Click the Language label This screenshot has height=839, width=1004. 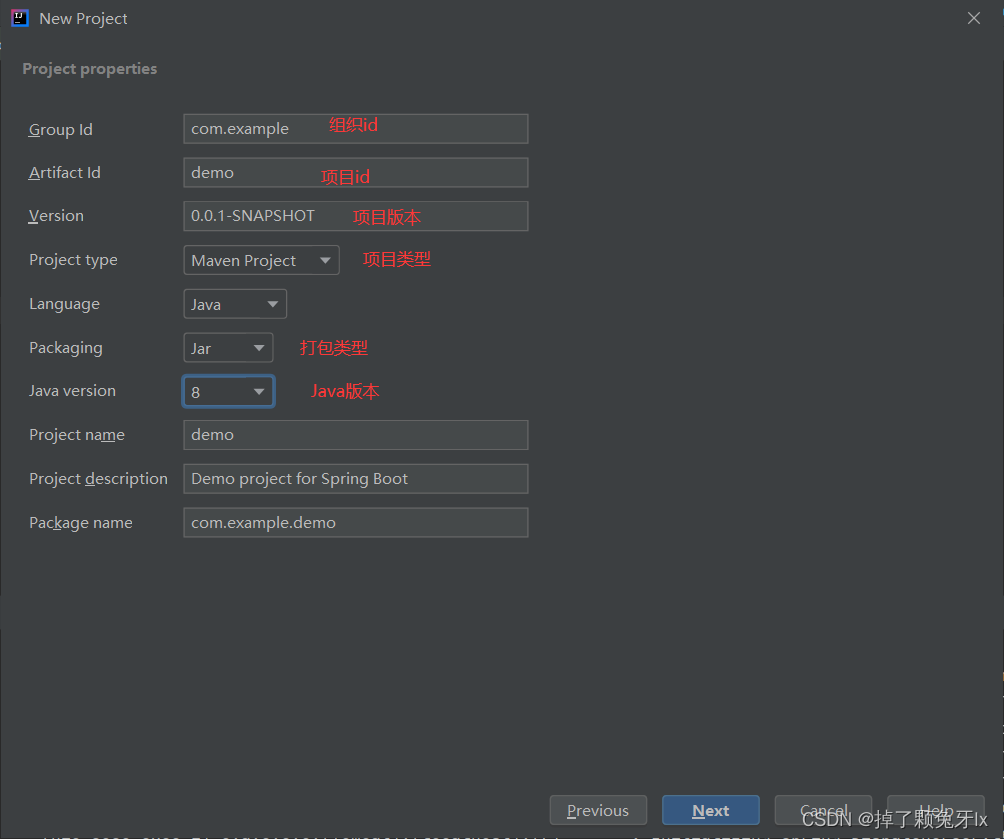(x=65, y=304)
